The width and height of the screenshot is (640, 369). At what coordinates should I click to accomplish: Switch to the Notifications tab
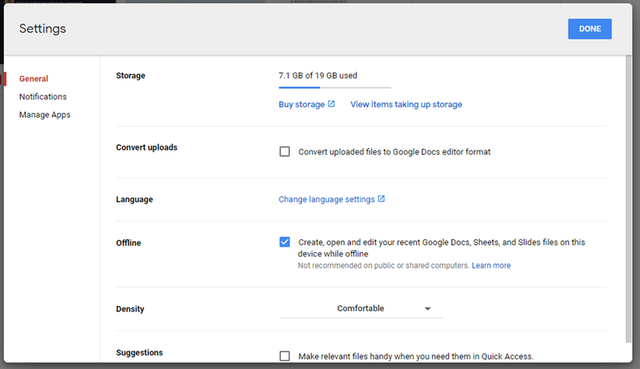point(43,97)
